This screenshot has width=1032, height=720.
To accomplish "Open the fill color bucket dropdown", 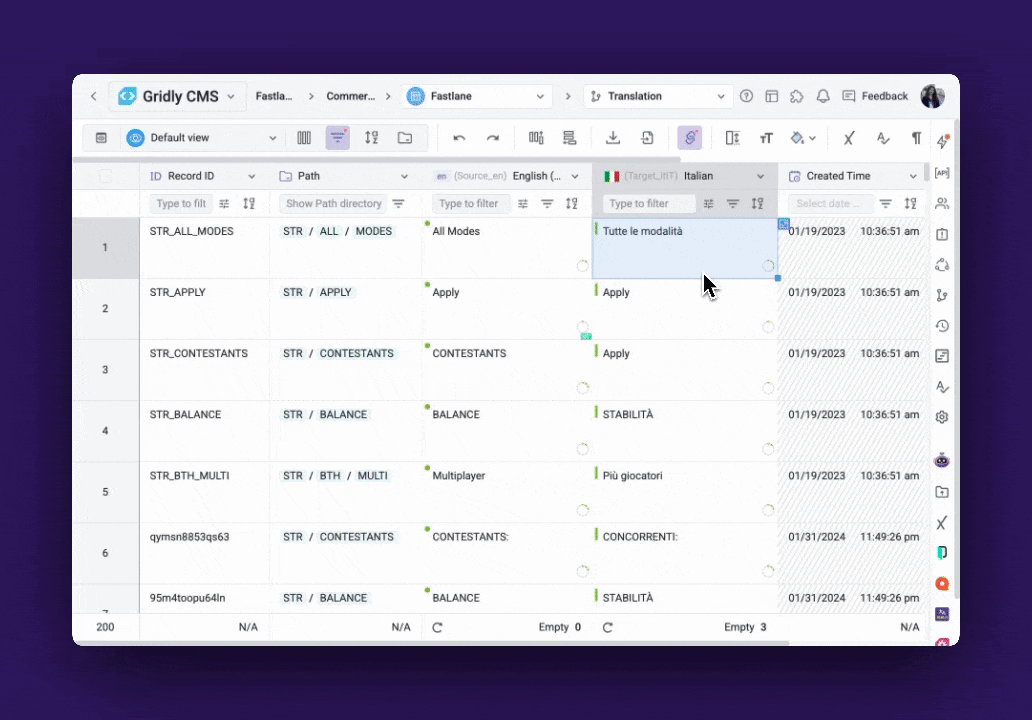I will [803, 138].
